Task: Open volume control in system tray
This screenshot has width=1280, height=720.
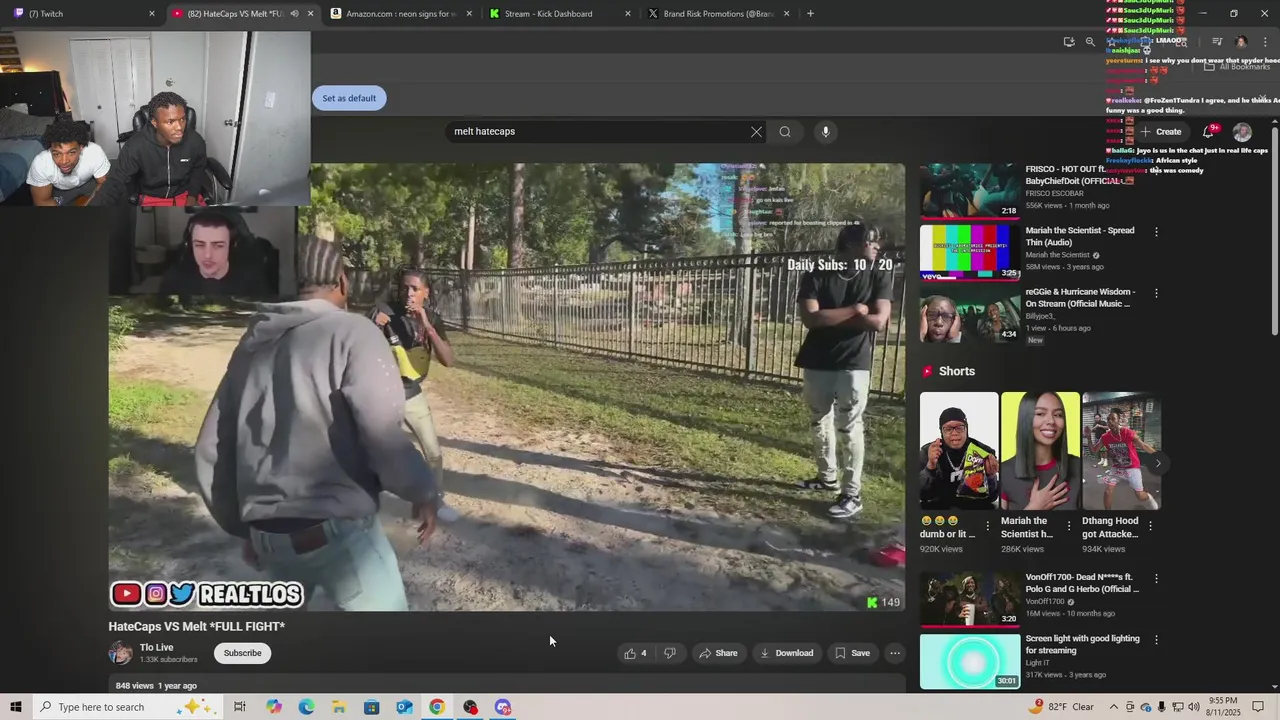Action: click(x=1193, y=707)
